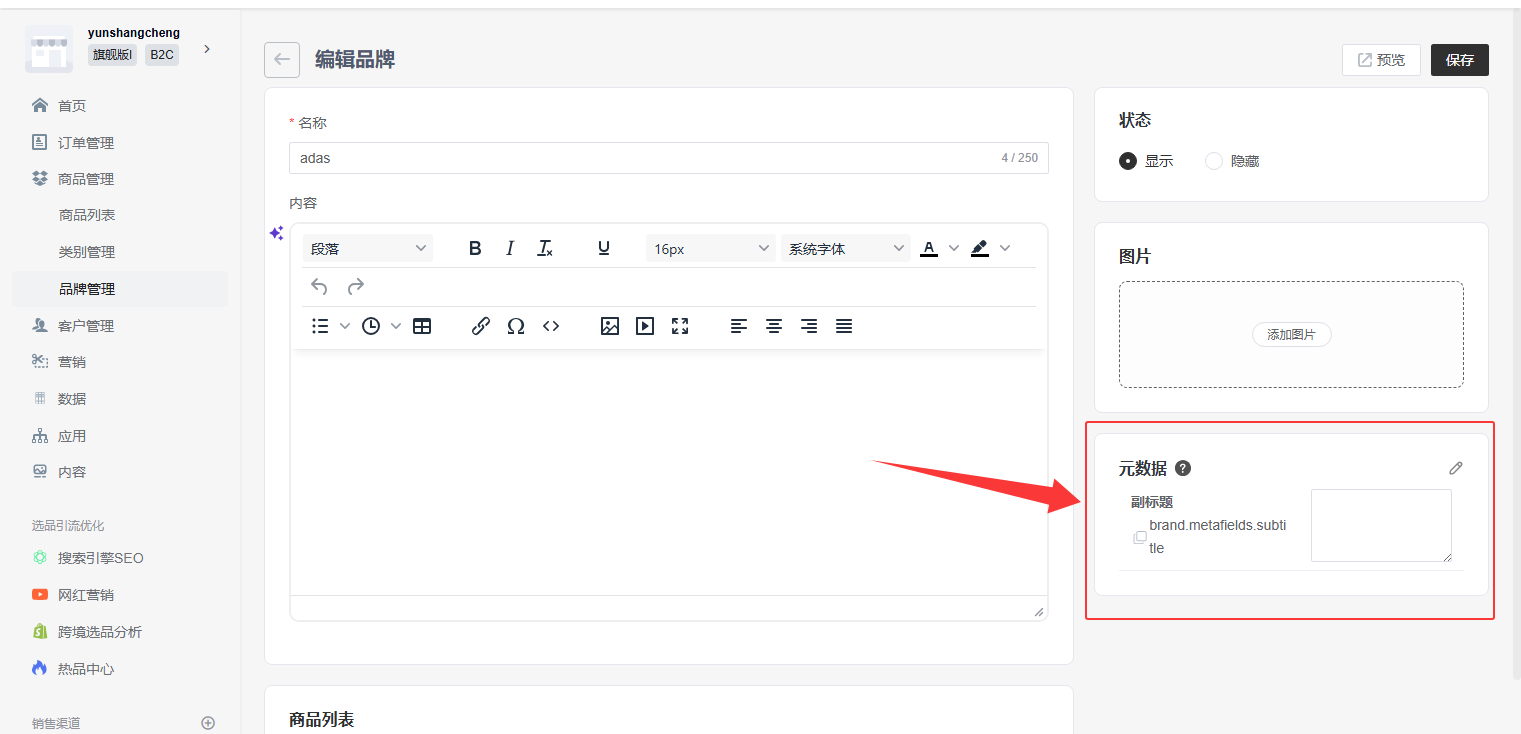Select the 隐藏 status option
The height and width of the screenshot is (734, 1521).
coord(1214,161)
